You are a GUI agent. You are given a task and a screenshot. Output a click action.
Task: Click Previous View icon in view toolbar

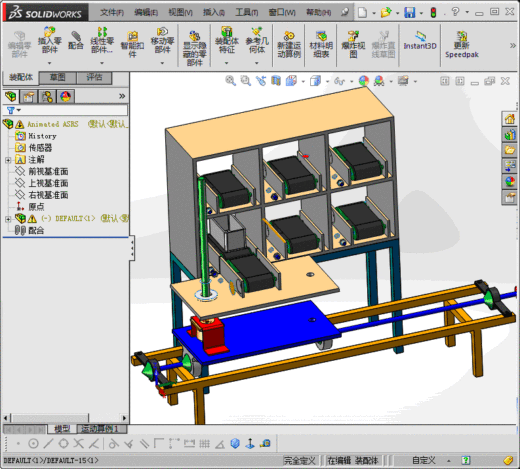tap(261, 81)
